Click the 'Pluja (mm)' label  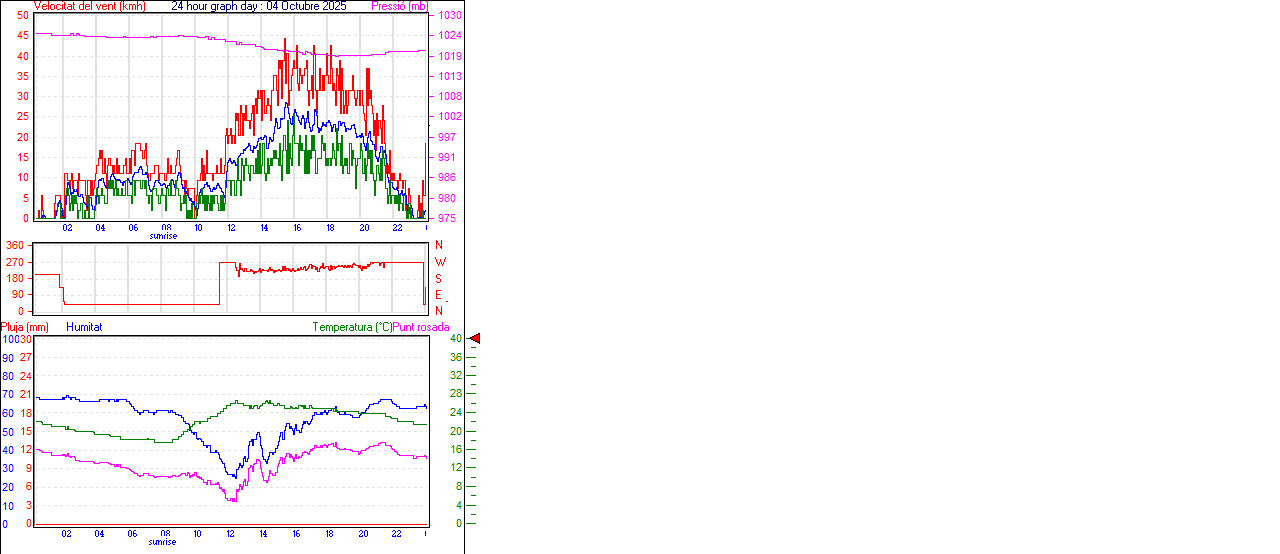point(24,327)
